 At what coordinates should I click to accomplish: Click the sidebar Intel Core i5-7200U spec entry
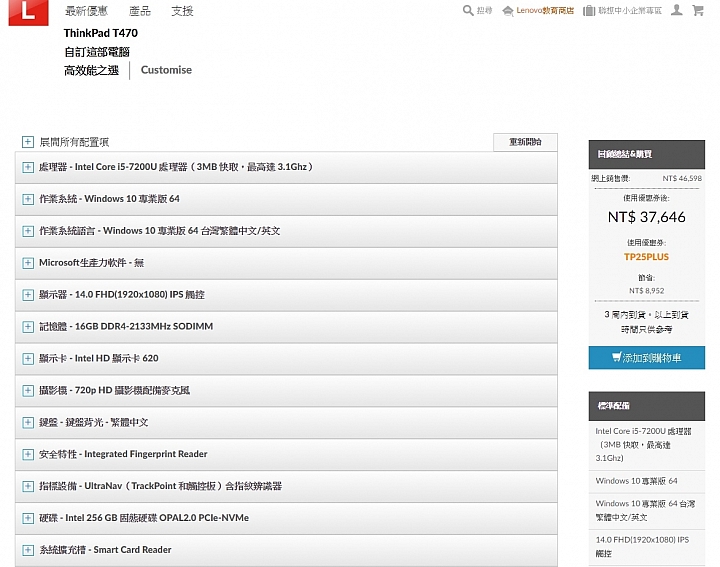[643, 444]
